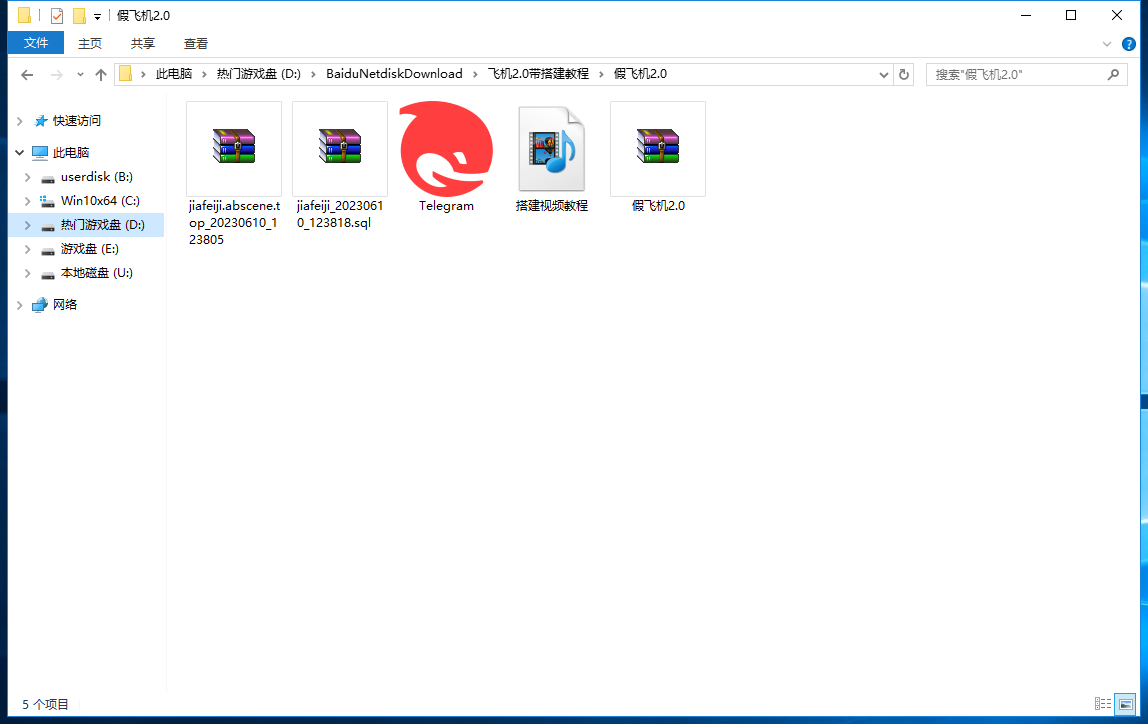The width and height of the screenshot is (1148, 724).
Task: Go up one folder level
Action: (101, 75)
